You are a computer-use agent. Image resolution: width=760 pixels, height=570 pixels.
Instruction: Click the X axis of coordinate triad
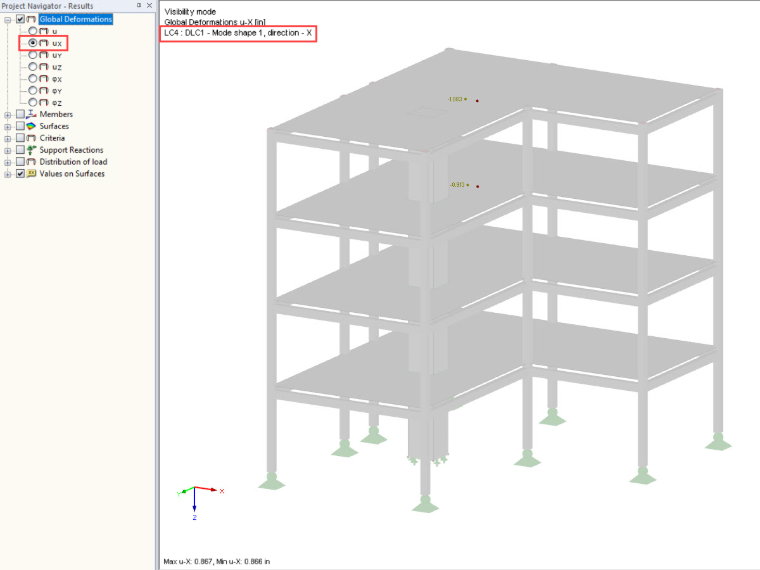[208, 490]
